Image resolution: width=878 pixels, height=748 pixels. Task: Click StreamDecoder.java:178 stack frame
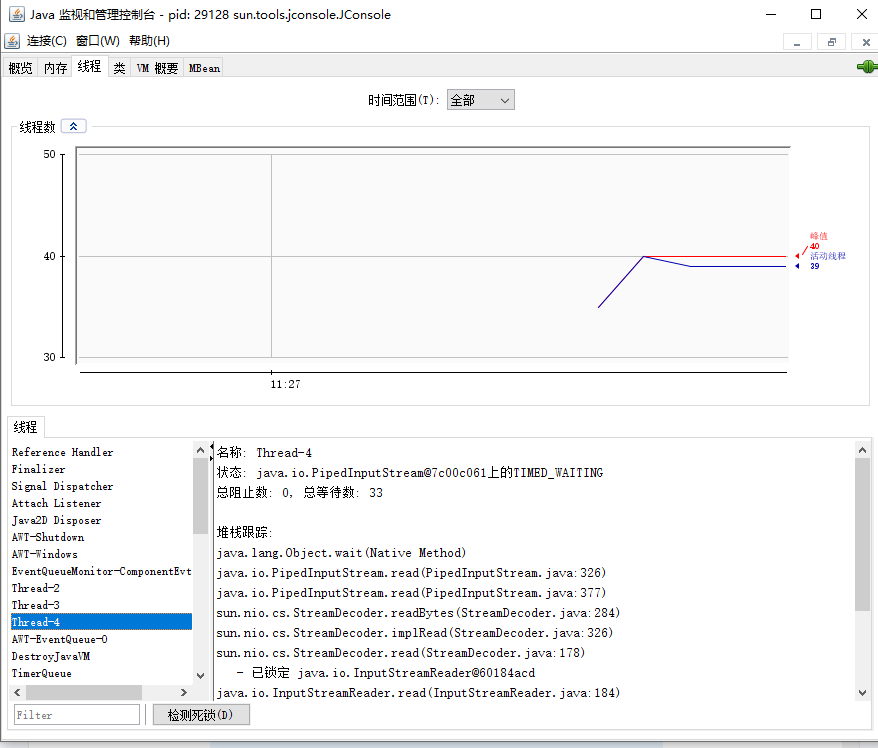pos(401,653)
